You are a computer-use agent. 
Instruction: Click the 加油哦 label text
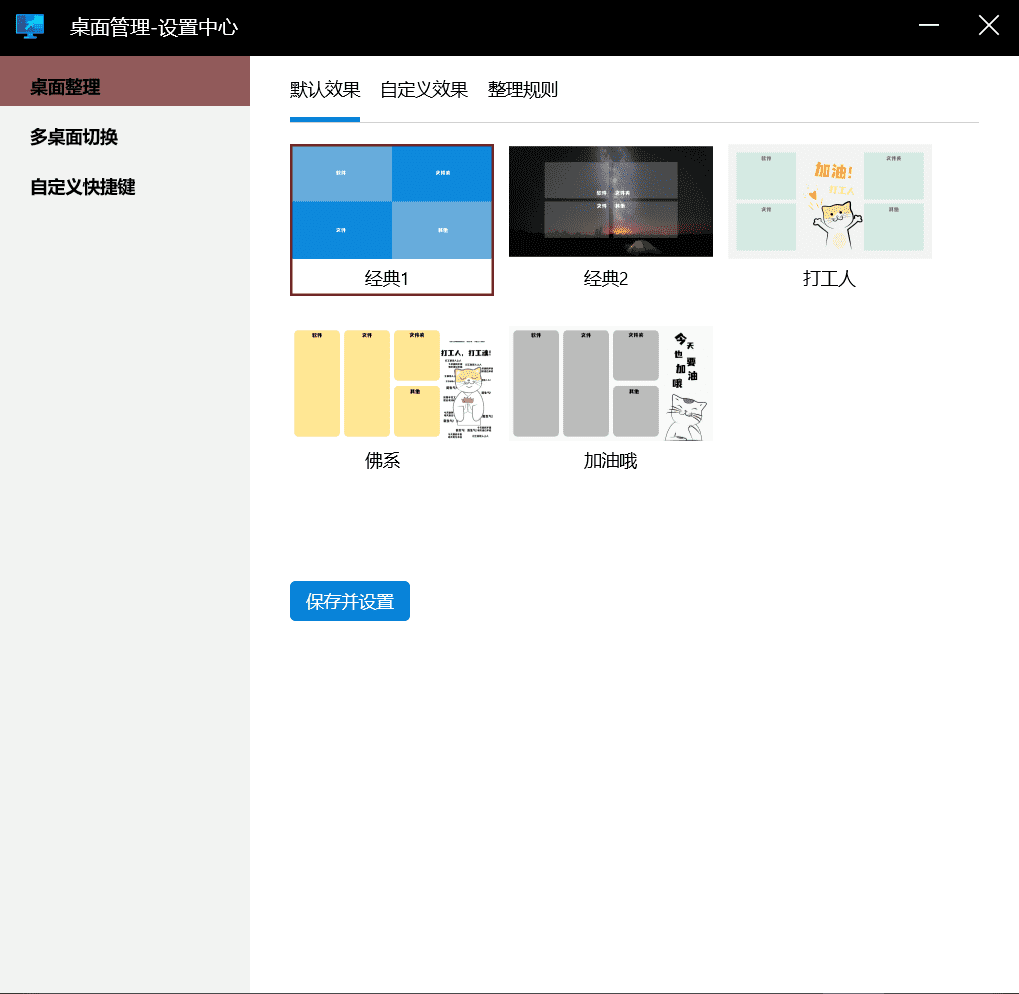[610, 461]
